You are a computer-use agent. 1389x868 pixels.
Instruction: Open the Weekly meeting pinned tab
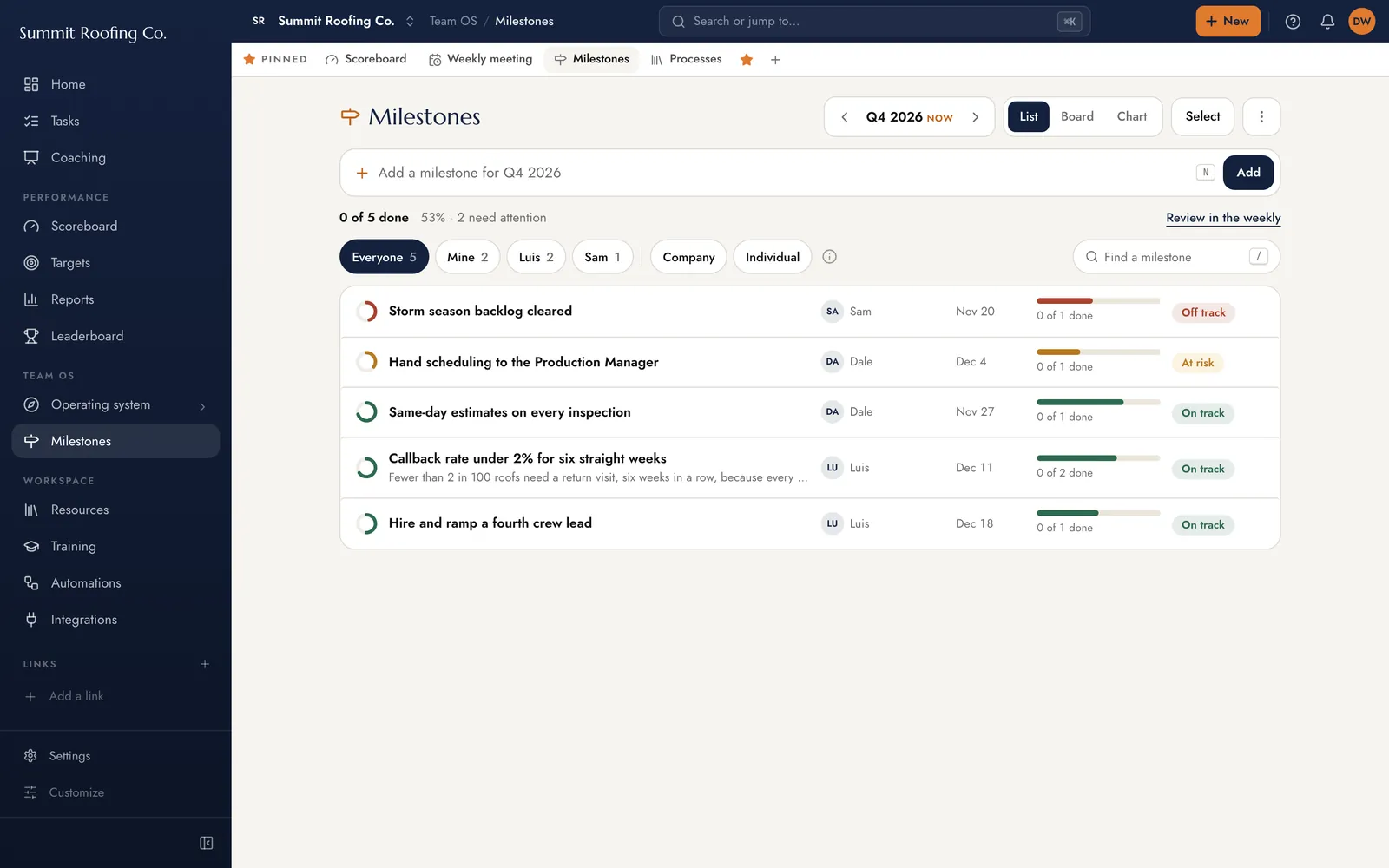[480, 59]
